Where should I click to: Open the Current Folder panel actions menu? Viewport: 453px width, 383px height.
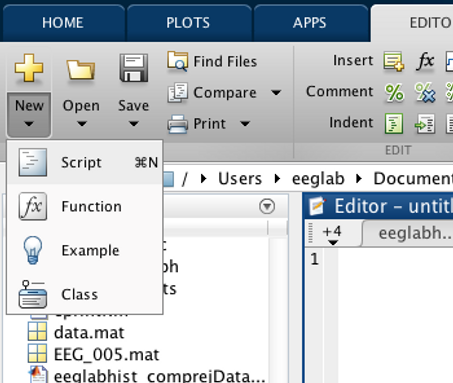pyautogui.click(x=267, y=206)
